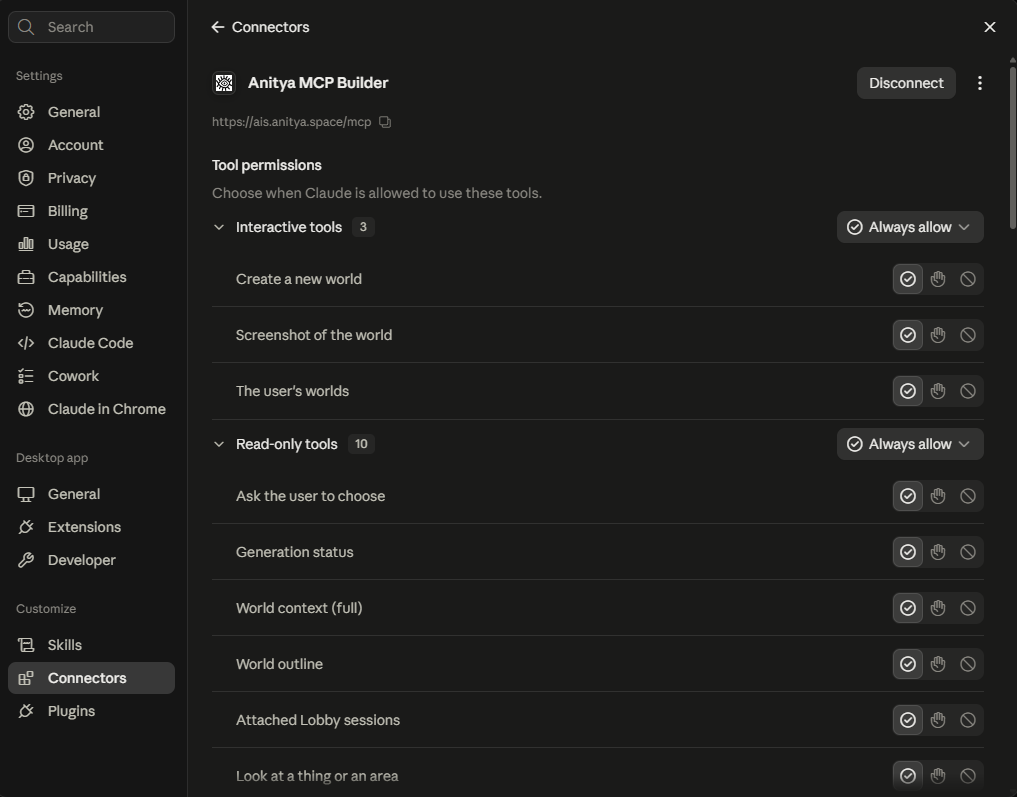Open General under Settings
The height and width of the screenshot is (797, 1017).
click(x=91, y=112)
